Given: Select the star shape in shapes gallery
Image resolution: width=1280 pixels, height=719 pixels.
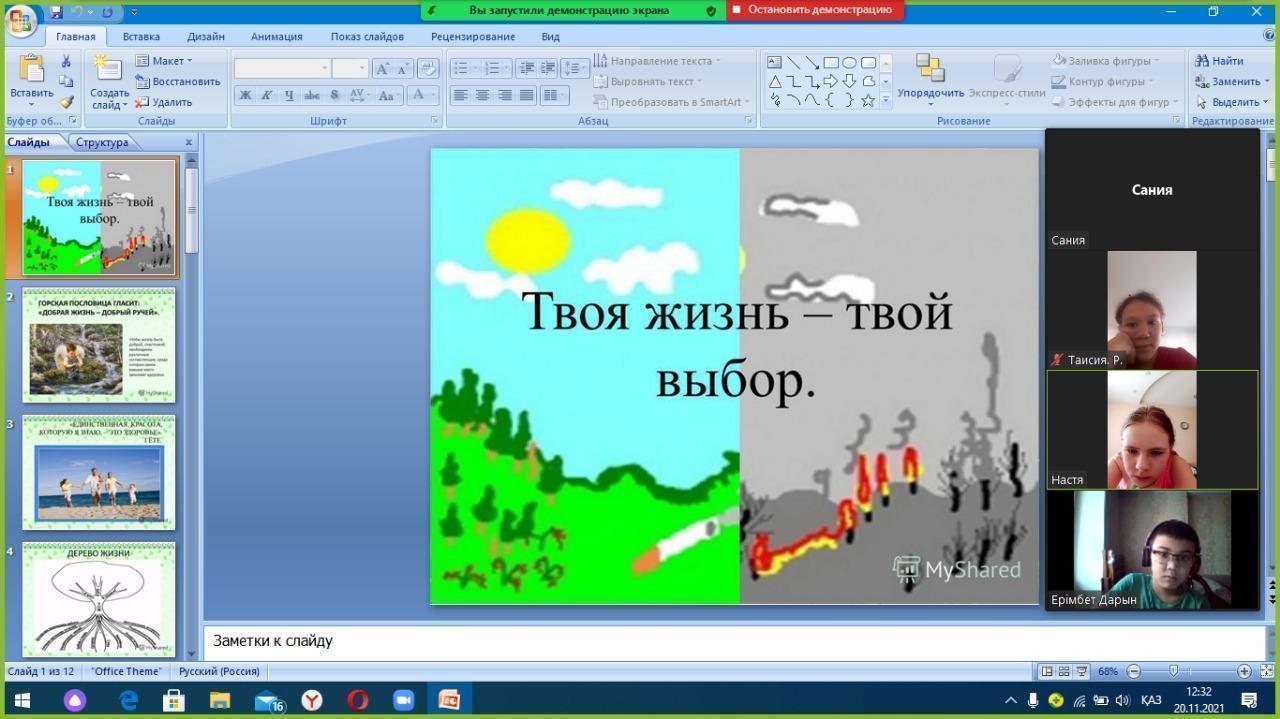Looking at the screenshot, I should pos(867,100).
